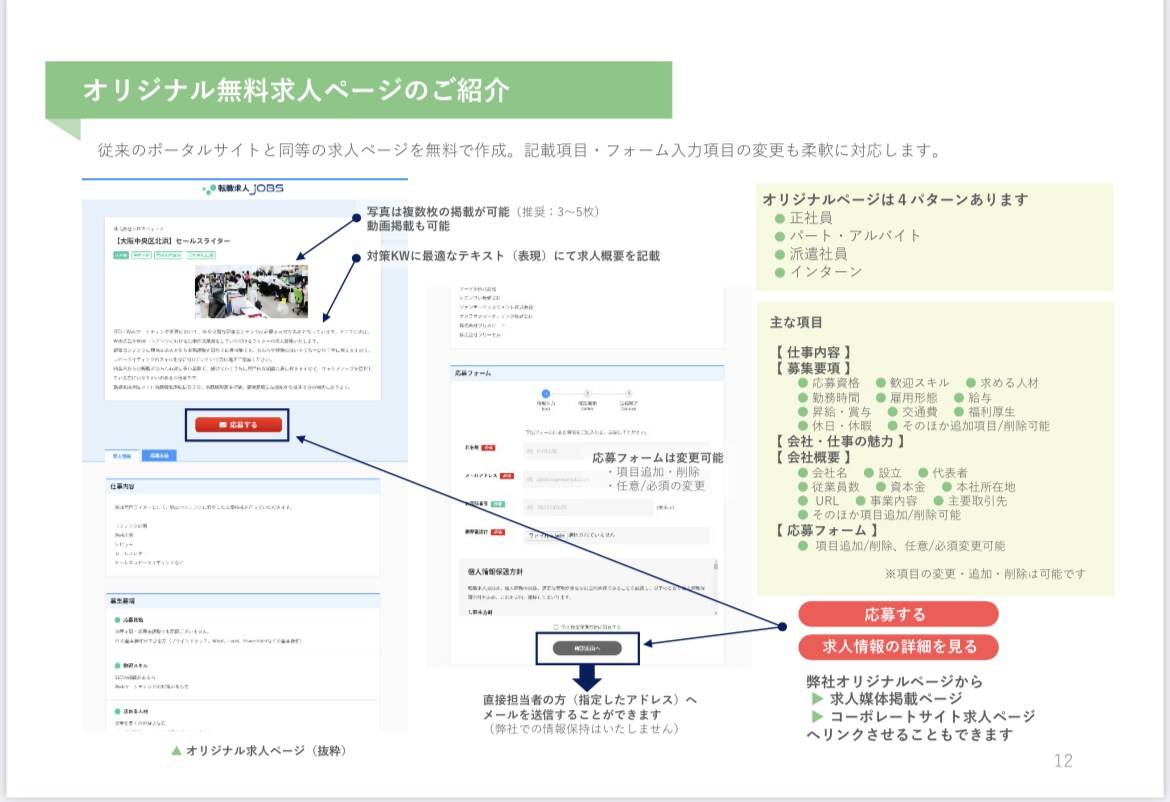This screenshot has width=1170, height=802.
Task: Click the job title 【大阪中央区北浜】セールスライター
Action: 172,241
